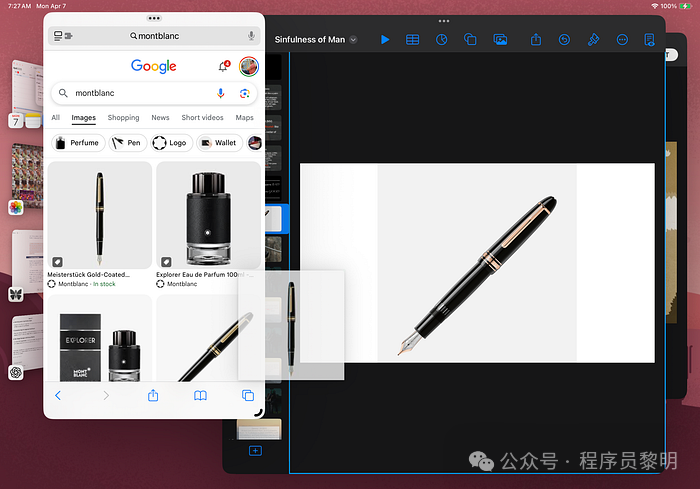Click the Google logo

154,66
